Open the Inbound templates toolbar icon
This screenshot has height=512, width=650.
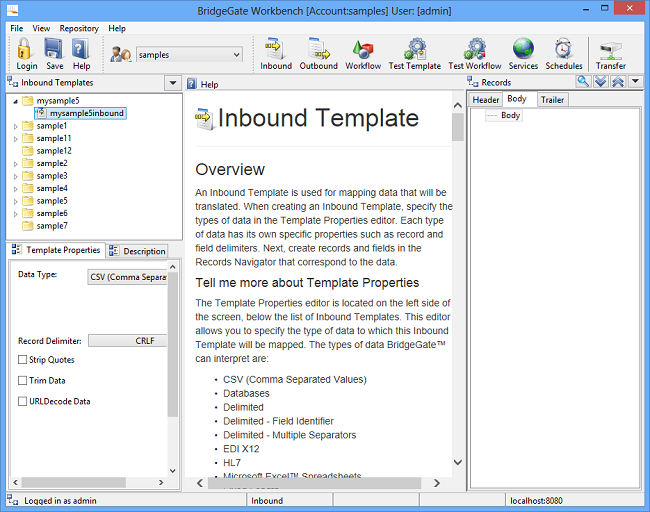click(275, 49)
